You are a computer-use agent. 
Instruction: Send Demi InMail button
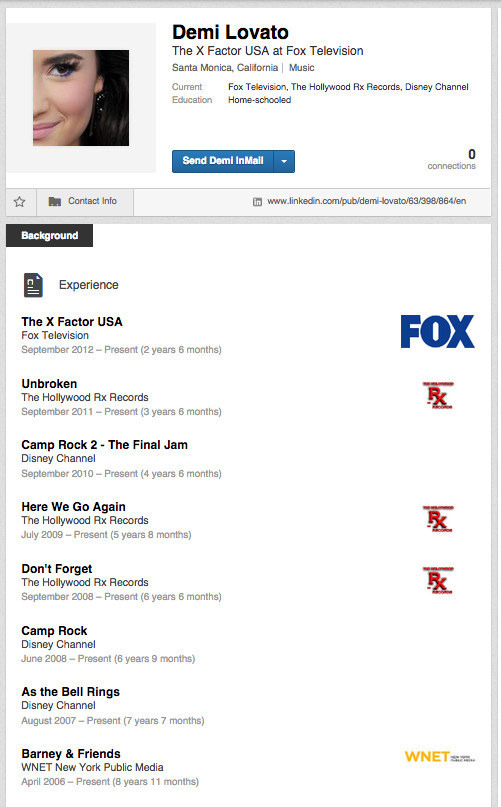click(x=223, y=161)
